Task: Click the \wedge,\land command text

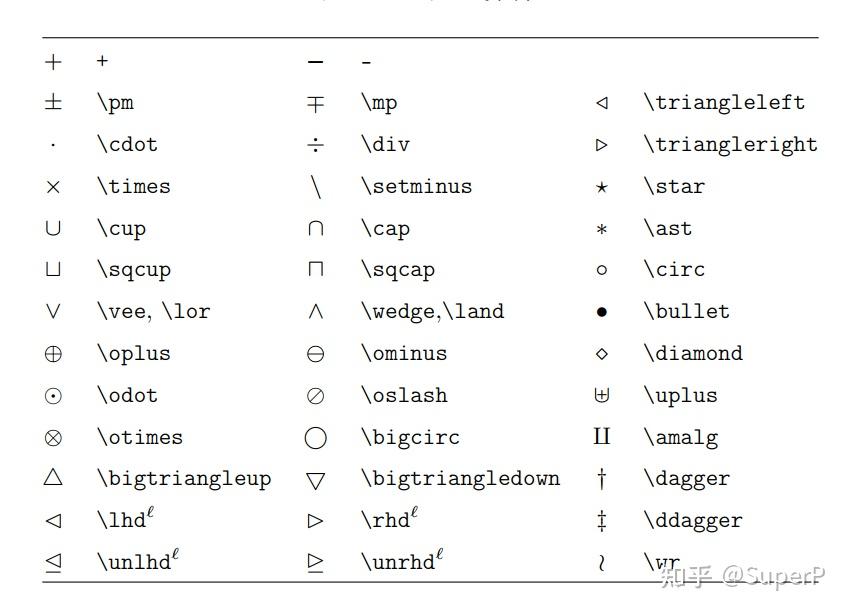Action: (432, 312)
